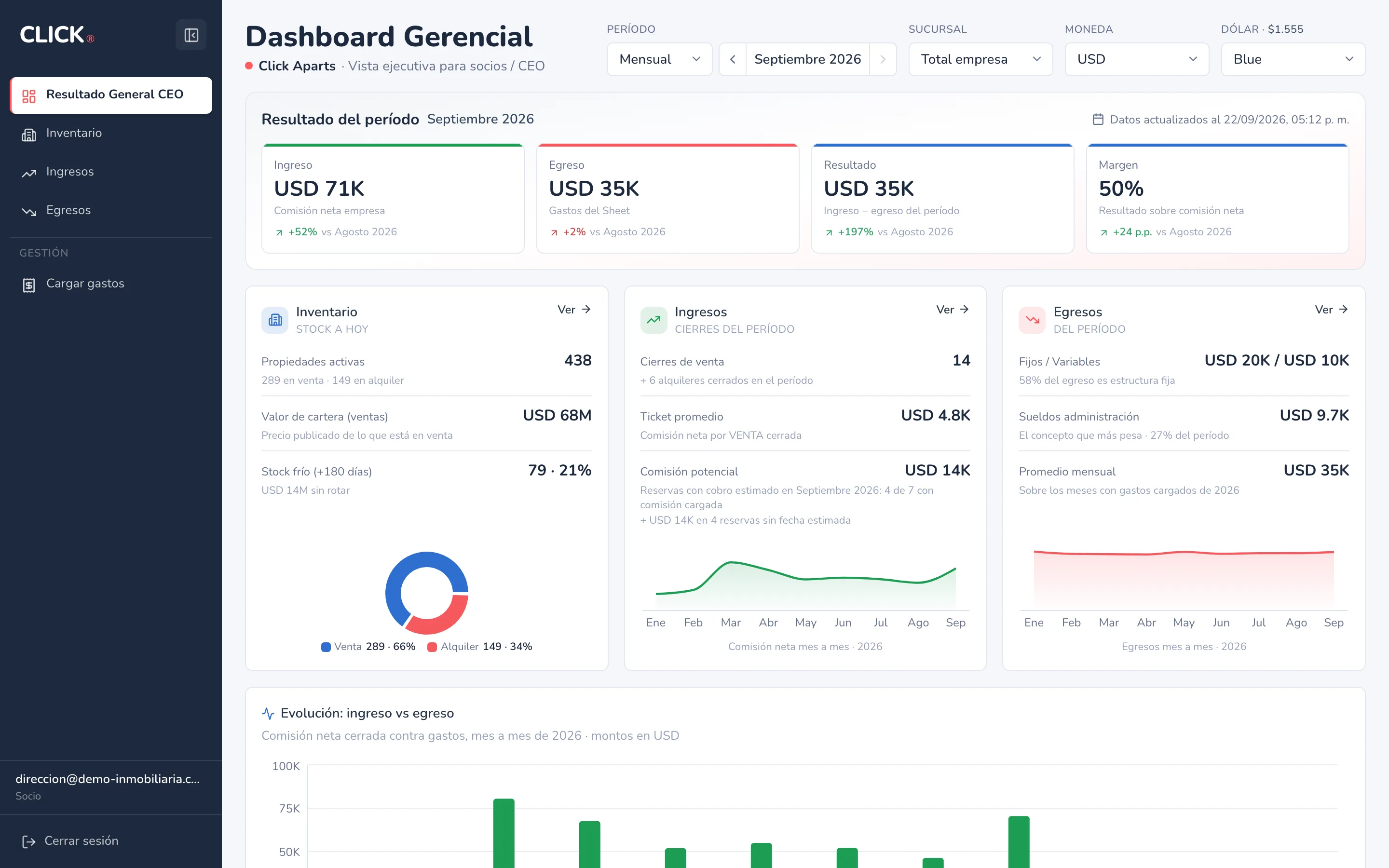Click the CLICK logo in sidebar
The image size is (1389, 868).
click(x=57, y=35)
